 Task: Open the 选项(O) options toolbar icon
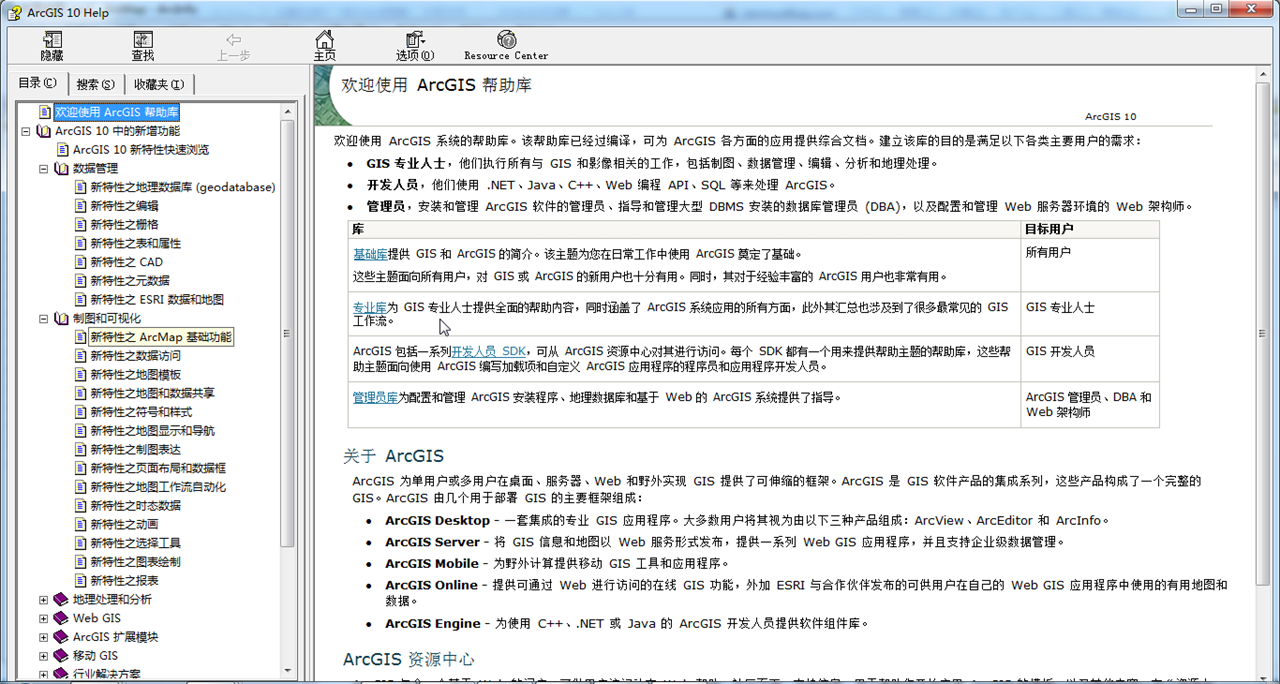[x=414, y=40]
